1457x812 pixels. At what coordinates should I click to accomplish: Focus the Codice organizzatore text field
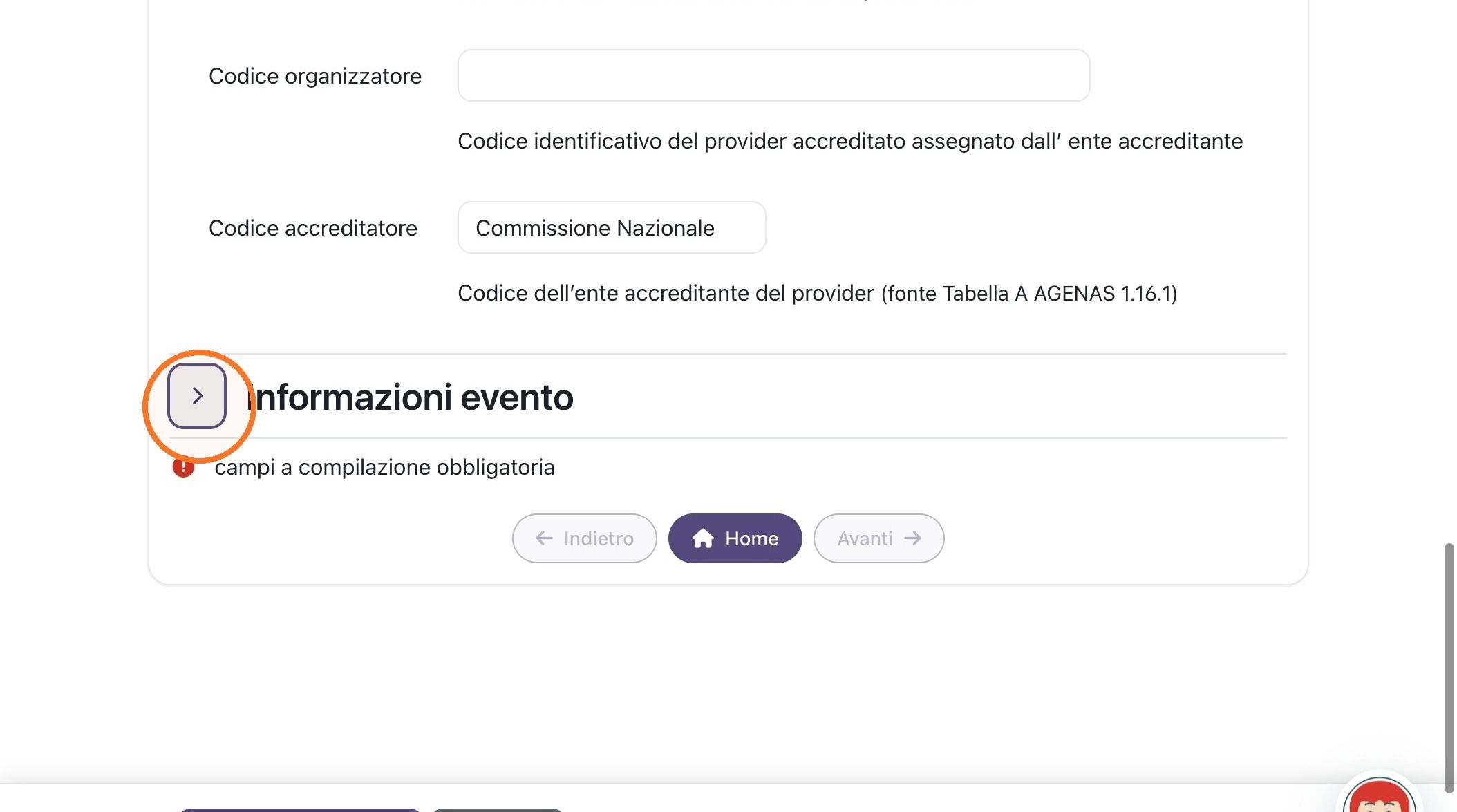coord(773,75)
